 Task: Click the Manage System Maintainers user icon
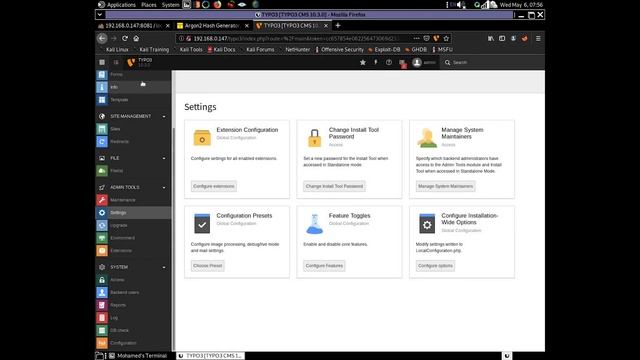coord(427,138)
